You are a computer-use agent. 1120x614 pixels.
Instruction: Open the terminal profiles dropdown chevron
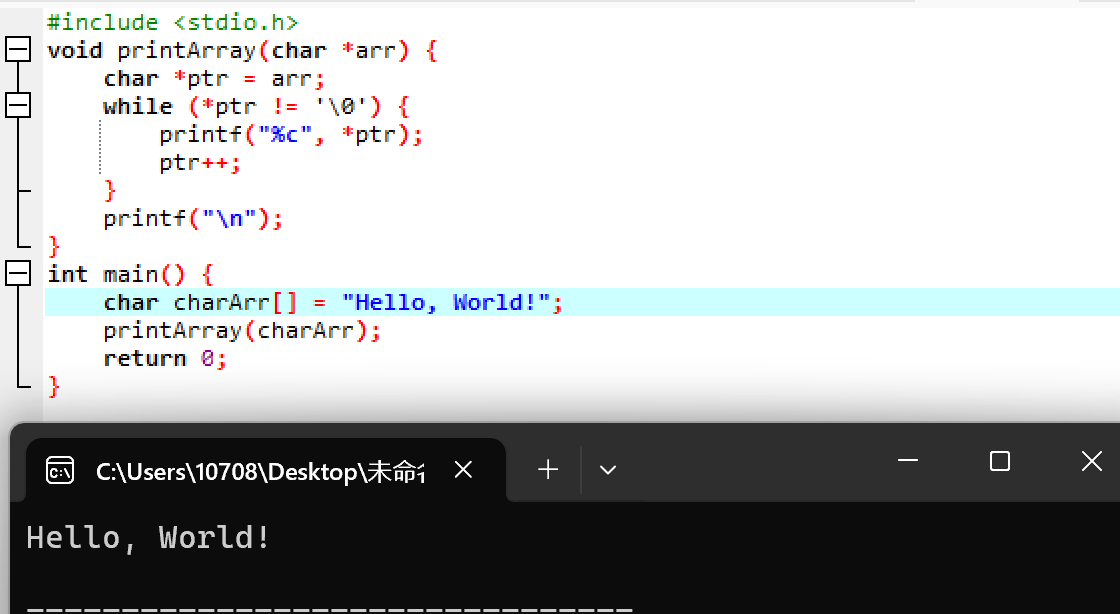[x=608, y=470]
